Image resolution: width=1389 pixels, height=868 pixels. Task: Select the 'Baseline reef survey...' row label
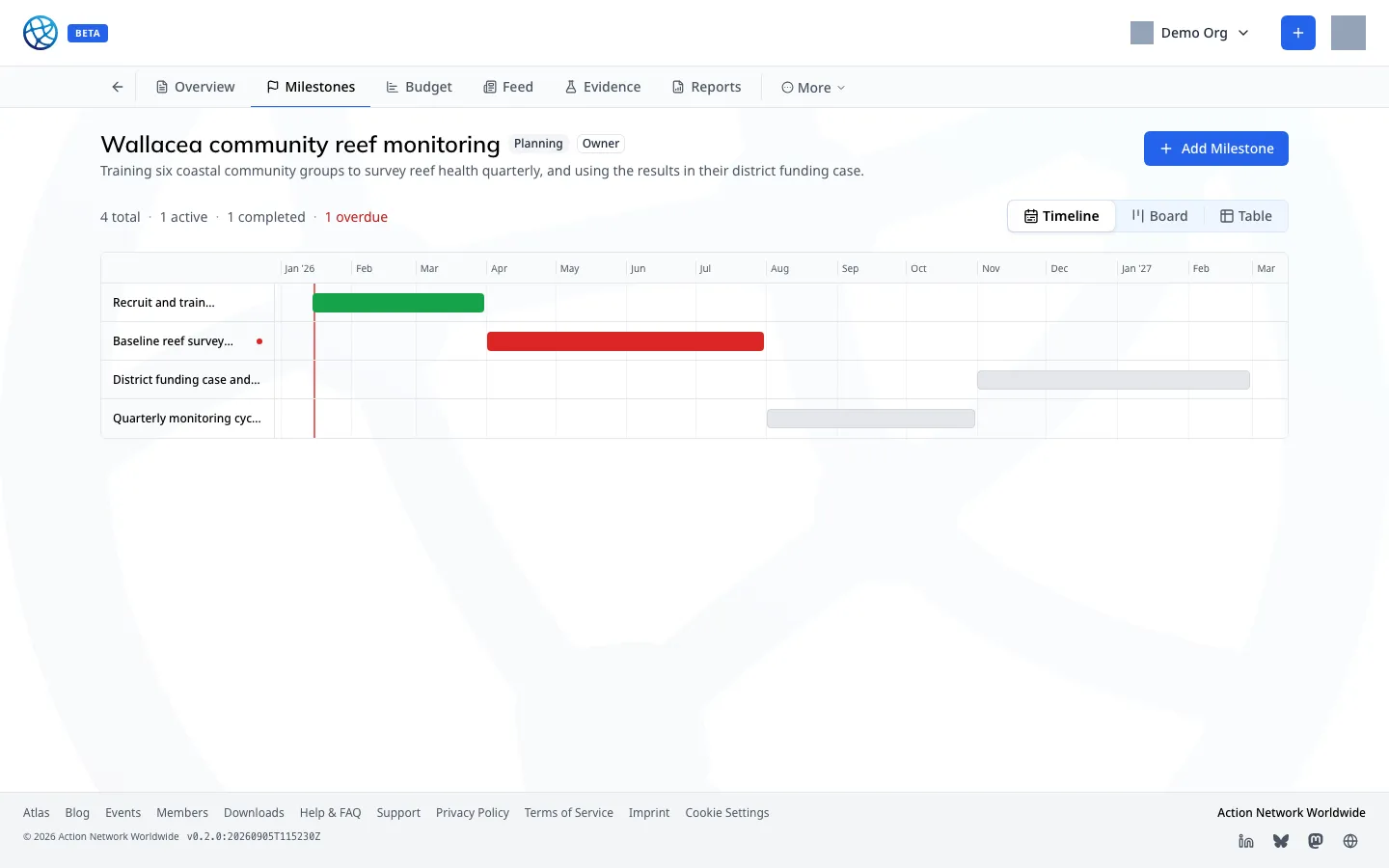coord(173,341)
